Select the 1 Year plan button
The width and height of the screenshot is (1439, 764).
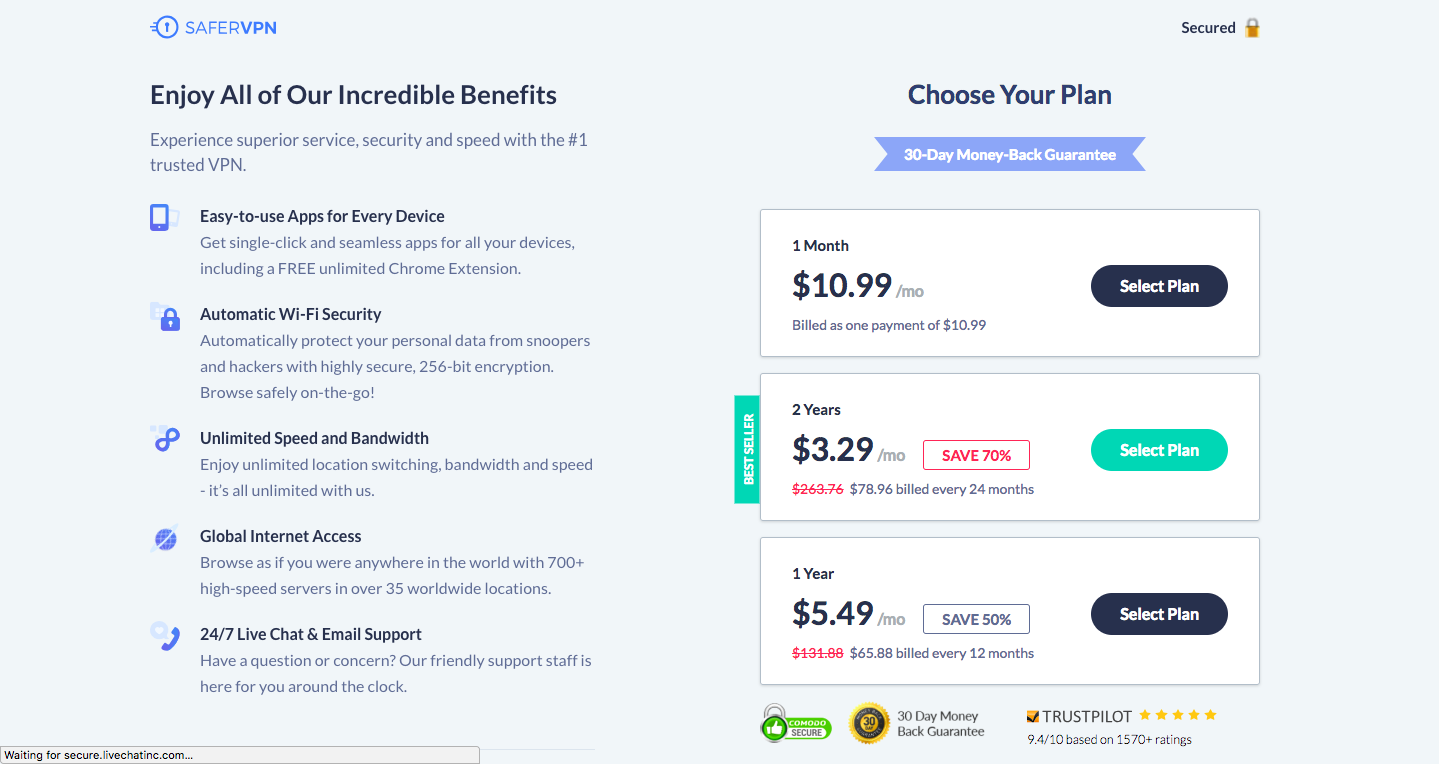(x=1159, y=614)
